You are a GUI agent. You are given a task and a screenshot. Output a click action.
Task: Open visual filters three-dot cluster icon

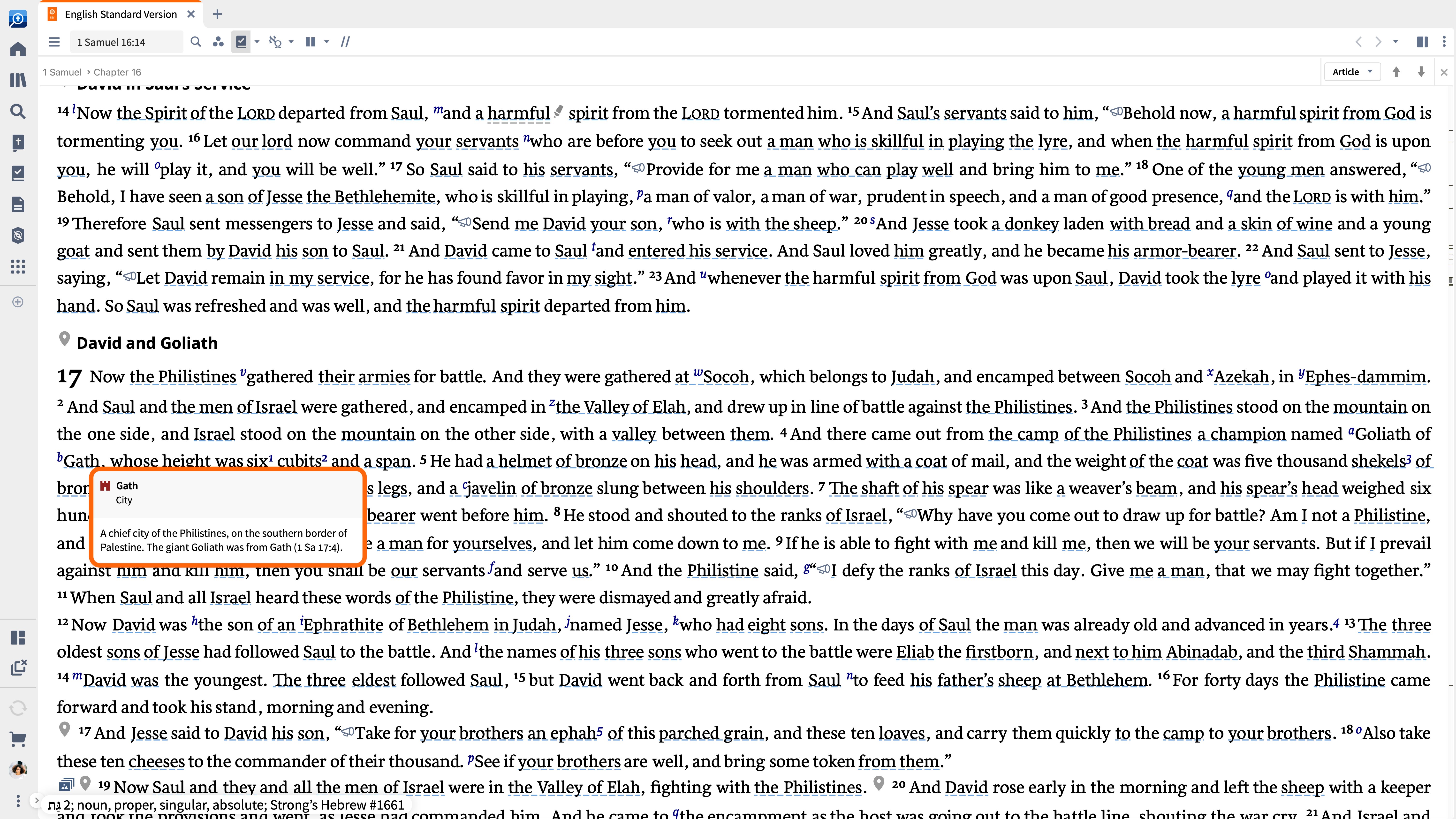pyautogui.click(x=218, y=42)
